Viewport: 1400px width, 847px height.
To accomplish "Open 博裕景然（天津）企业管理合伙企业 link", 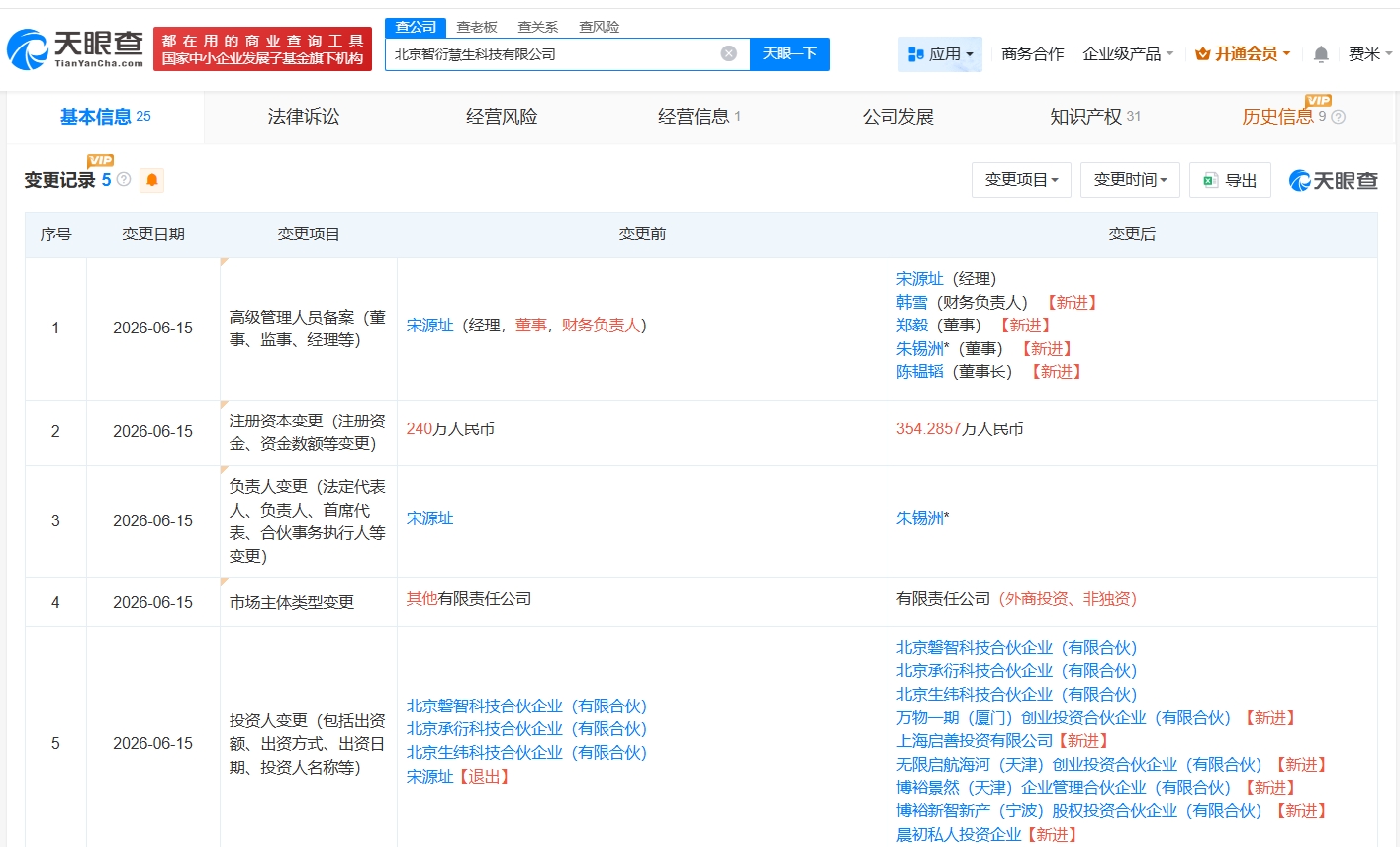I will coord(1064,788).
